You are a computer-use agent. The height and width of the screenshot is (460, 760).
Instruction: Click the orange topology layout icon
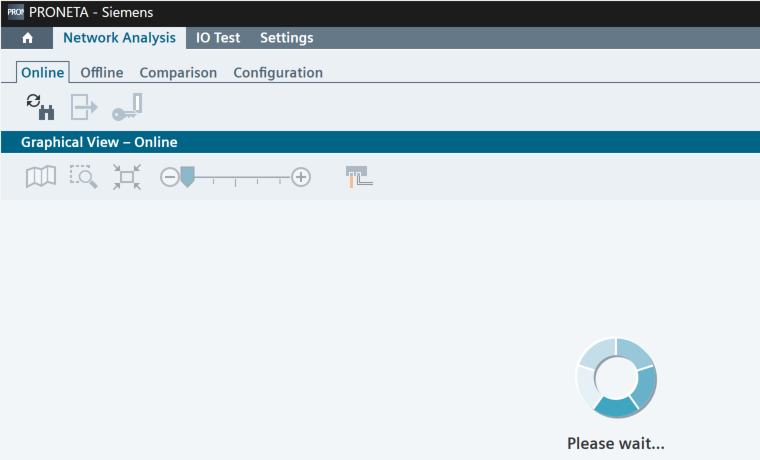click(x=358, y=178)
